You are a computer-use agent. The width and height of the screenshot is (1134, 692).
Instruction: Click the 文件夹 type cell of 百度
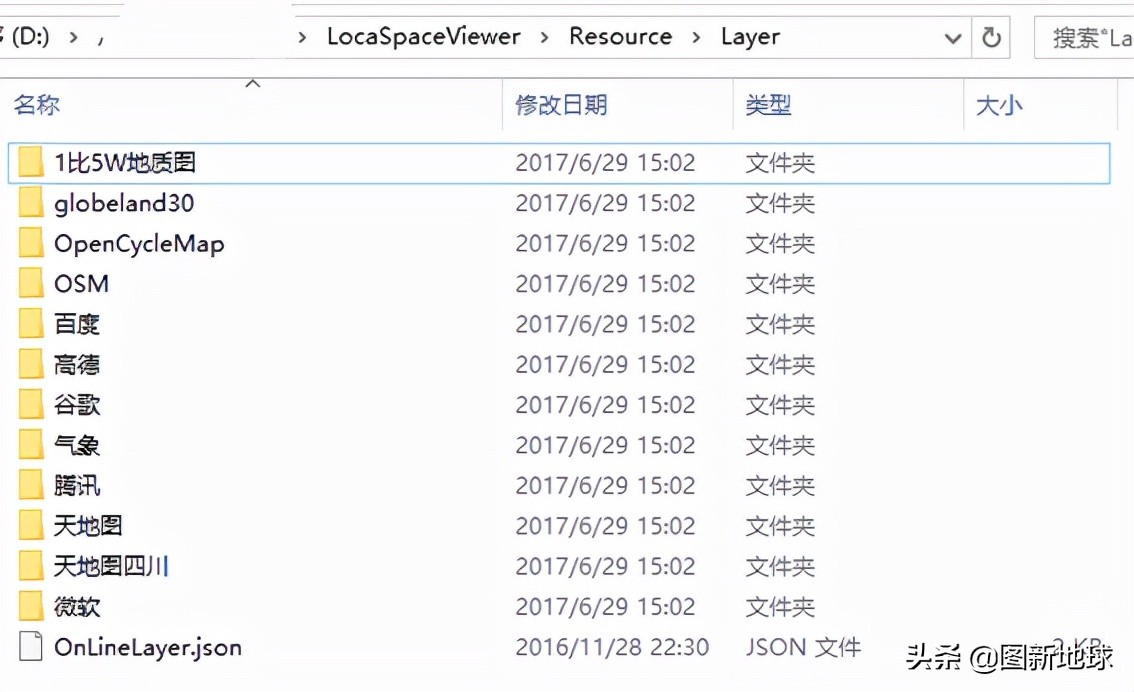click(780, 325)
